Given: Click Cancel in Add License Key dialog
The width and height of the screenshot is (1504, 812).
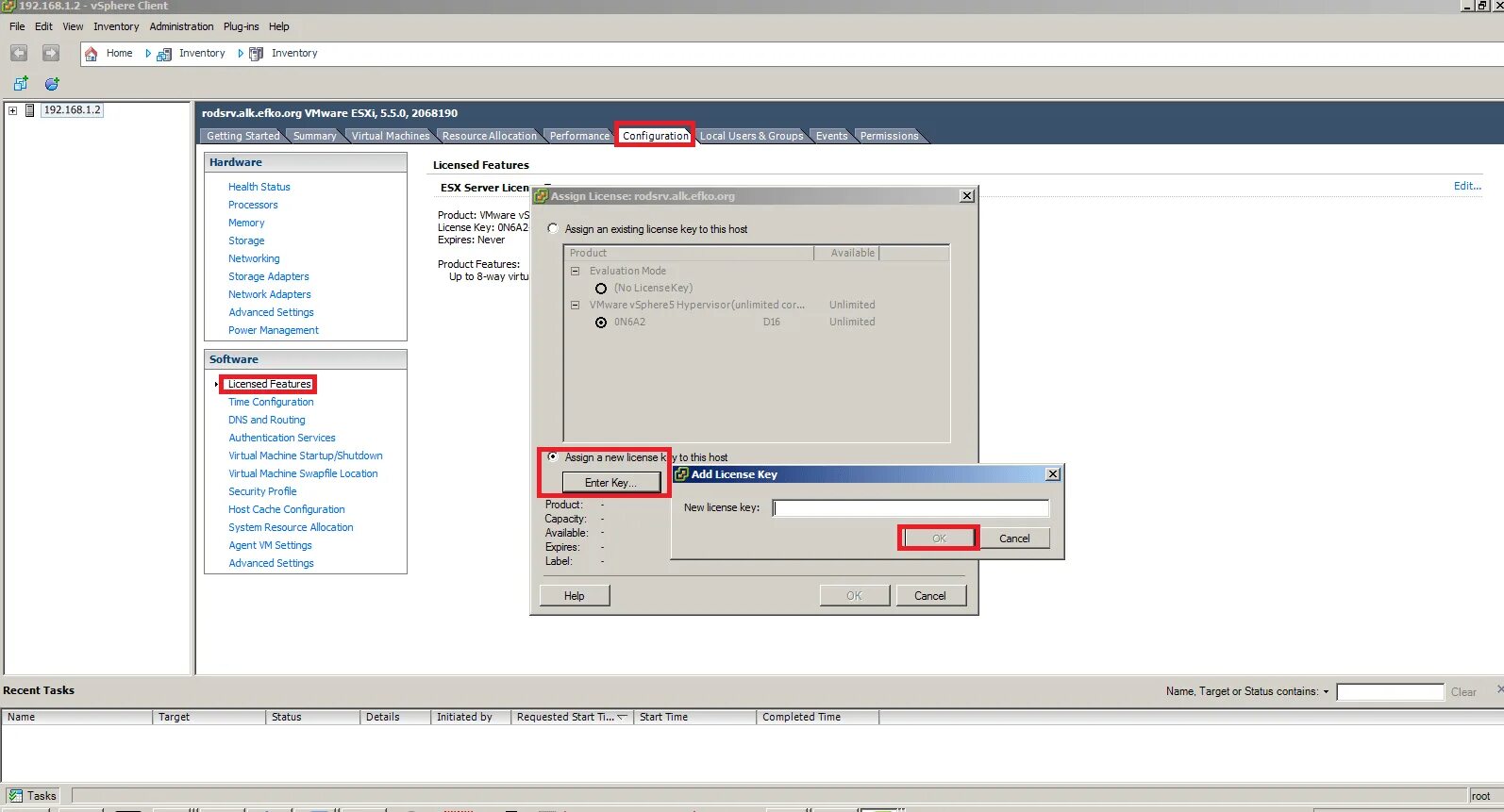Looking at the screenshot, I should tap(1014, 539).
